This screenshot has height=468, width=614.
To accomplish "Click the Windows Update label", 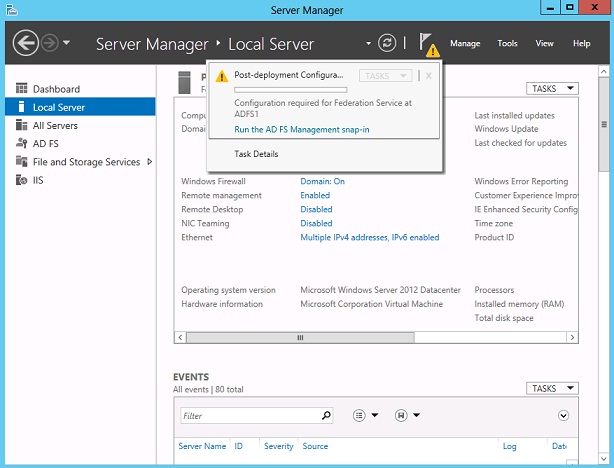I will click(506, 129).
